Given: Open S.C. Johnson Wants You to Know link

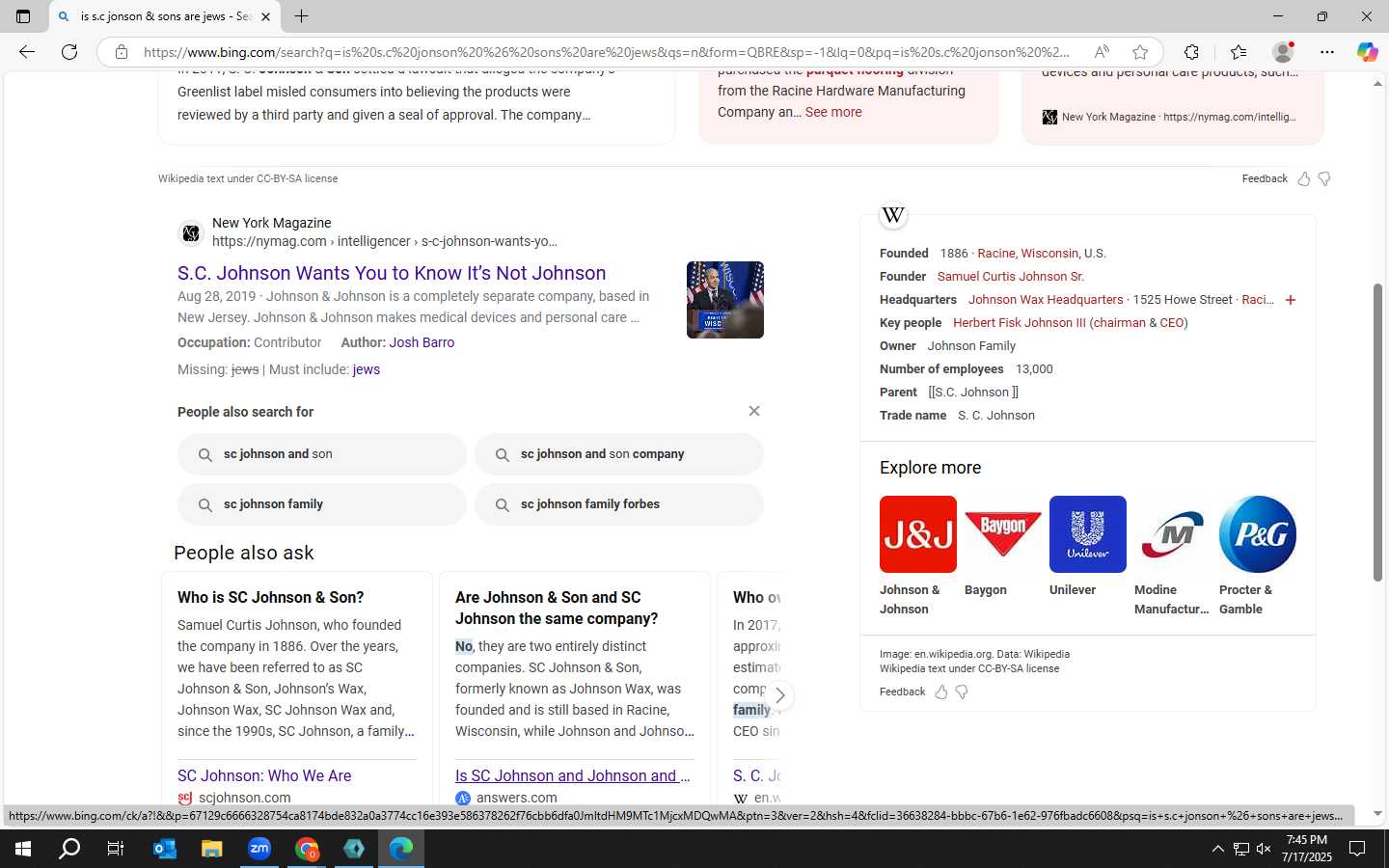Looking at the screenshot, I should [x=392, y=273].
